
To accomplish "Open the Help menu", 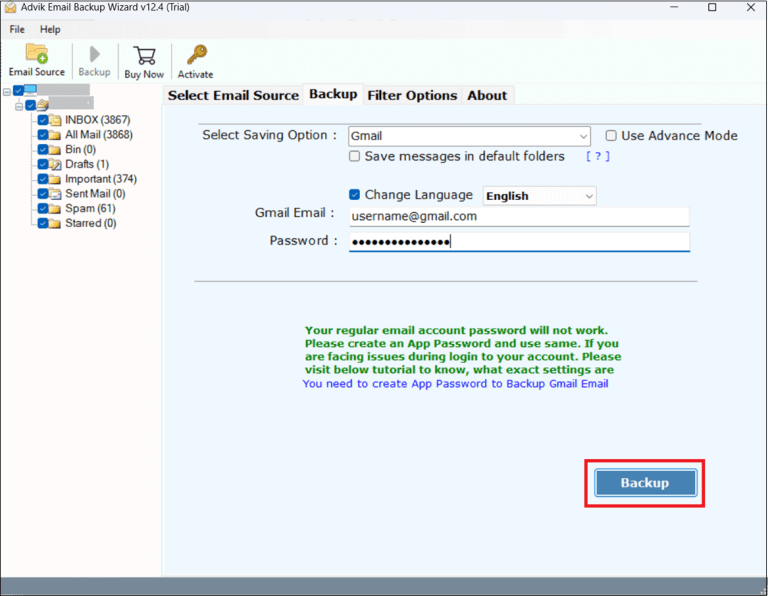I will 50,29.
